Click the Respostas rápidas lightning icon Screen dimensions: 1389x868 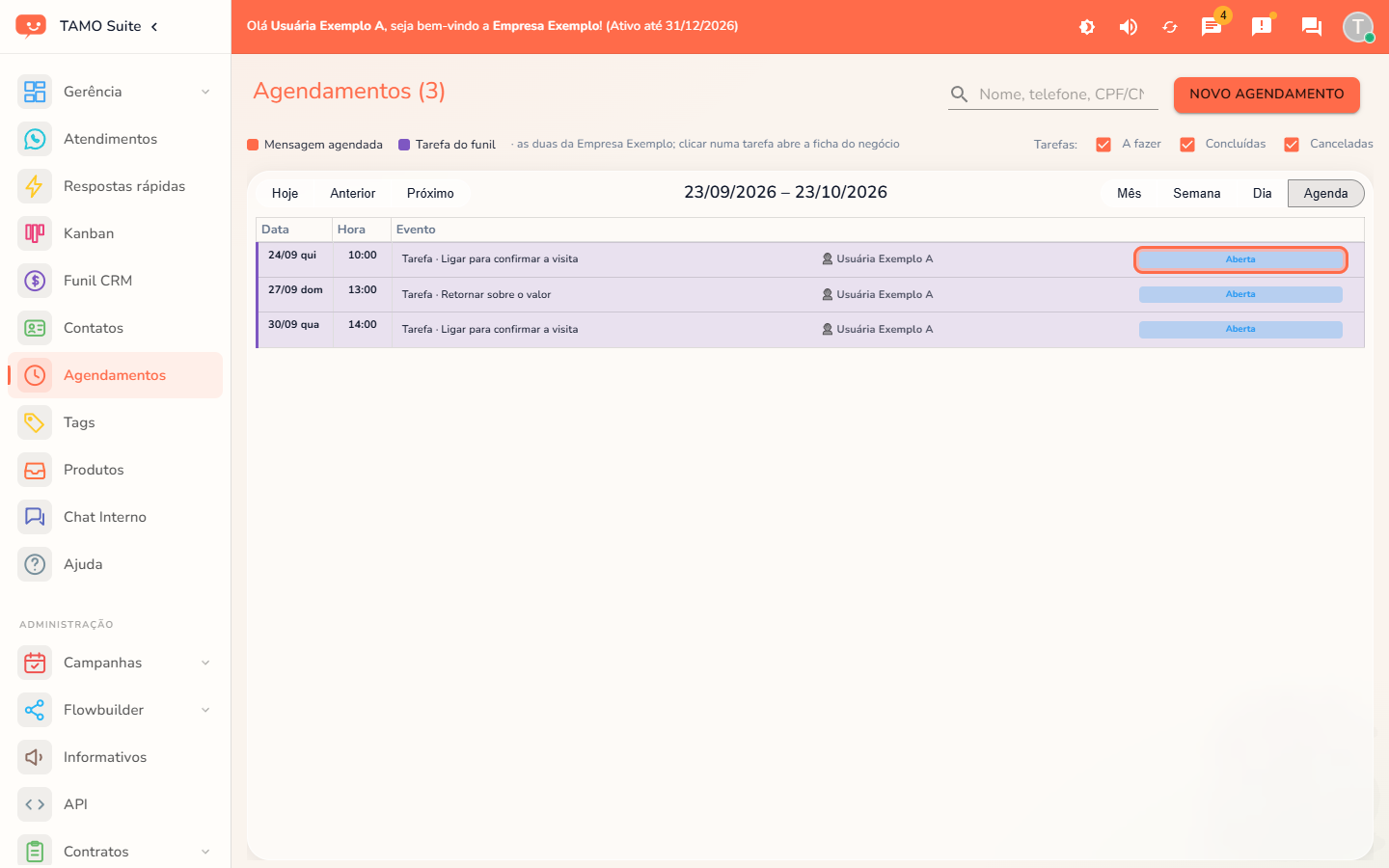click(35, 186)
